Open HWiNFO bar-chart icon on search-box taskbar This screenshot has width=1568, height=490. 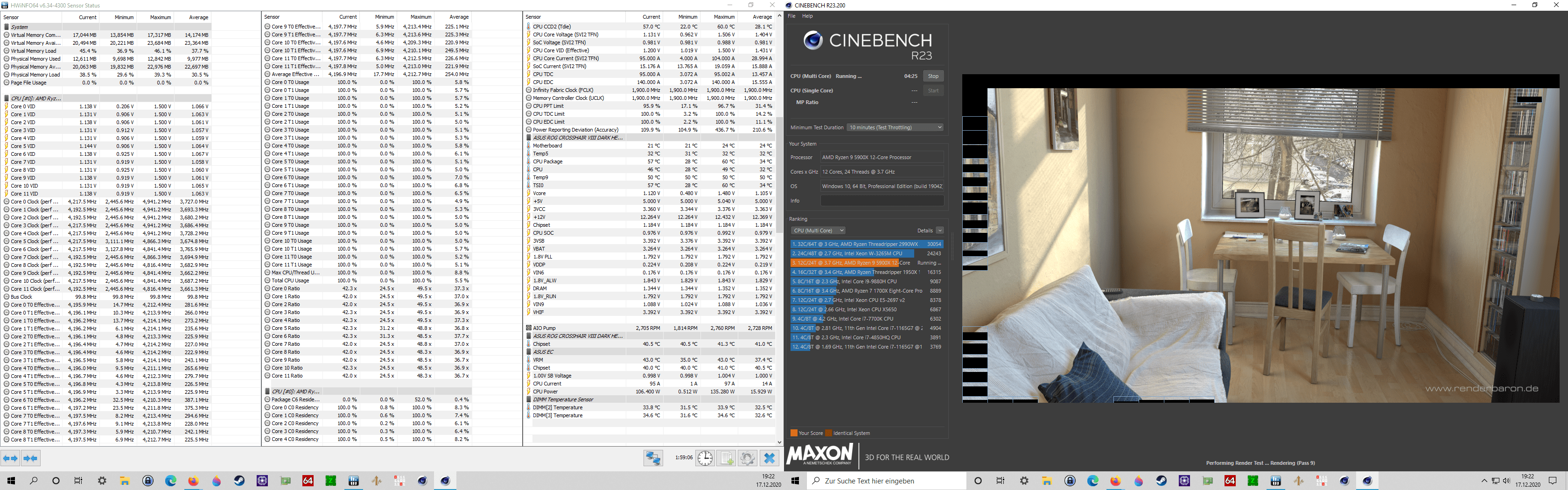1276,481
